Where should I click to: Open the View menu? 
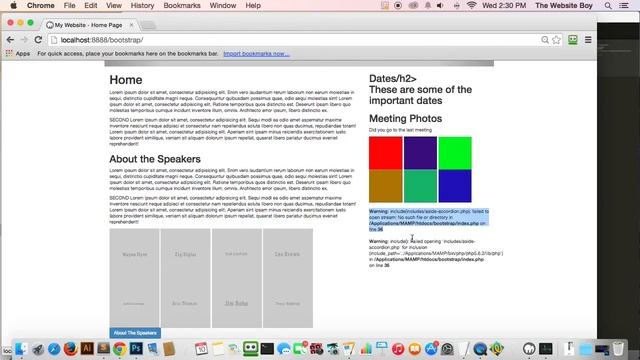(x=114, y=6)
